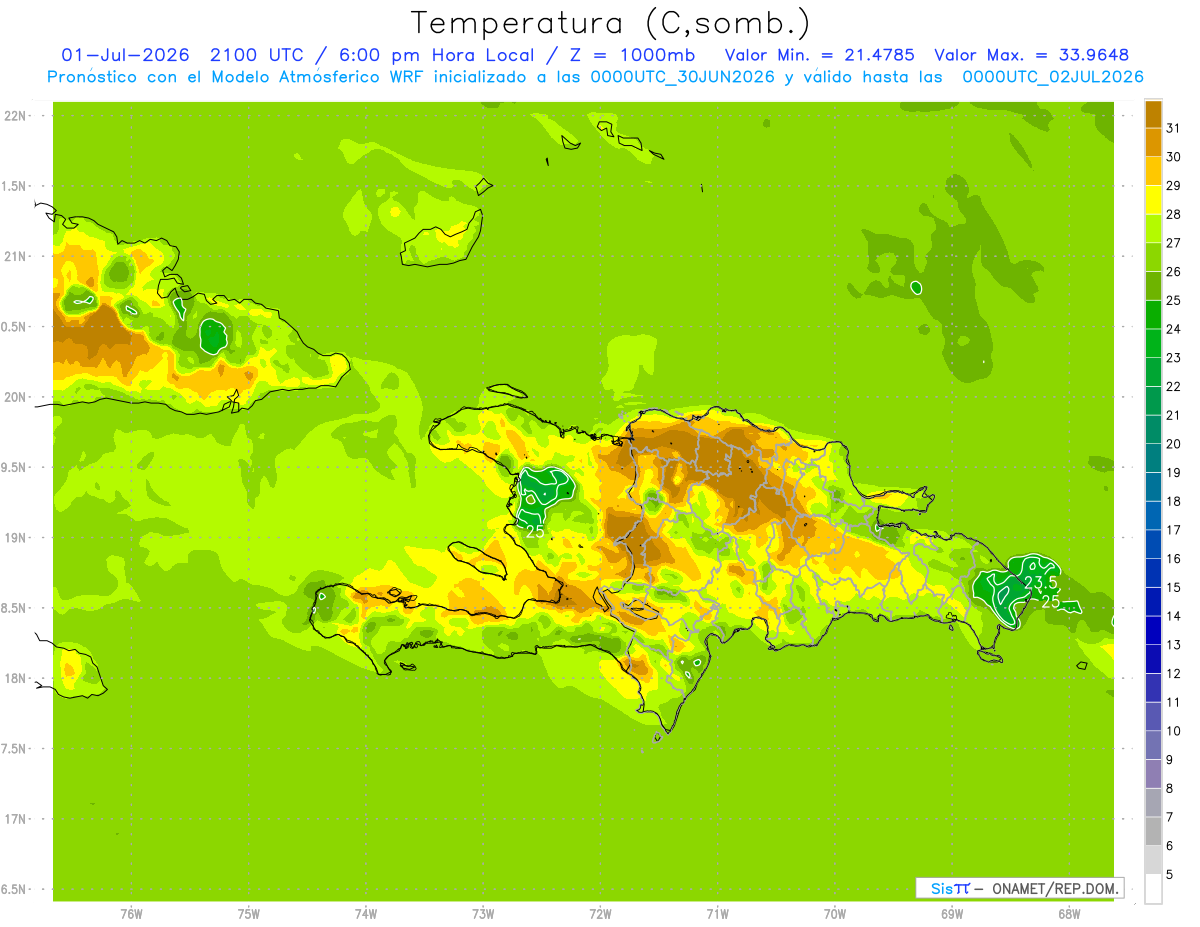Viewport: 1200px width, 927px height.
Task: Click the "20N" latitude label
Action: click(x=15, y=398)
